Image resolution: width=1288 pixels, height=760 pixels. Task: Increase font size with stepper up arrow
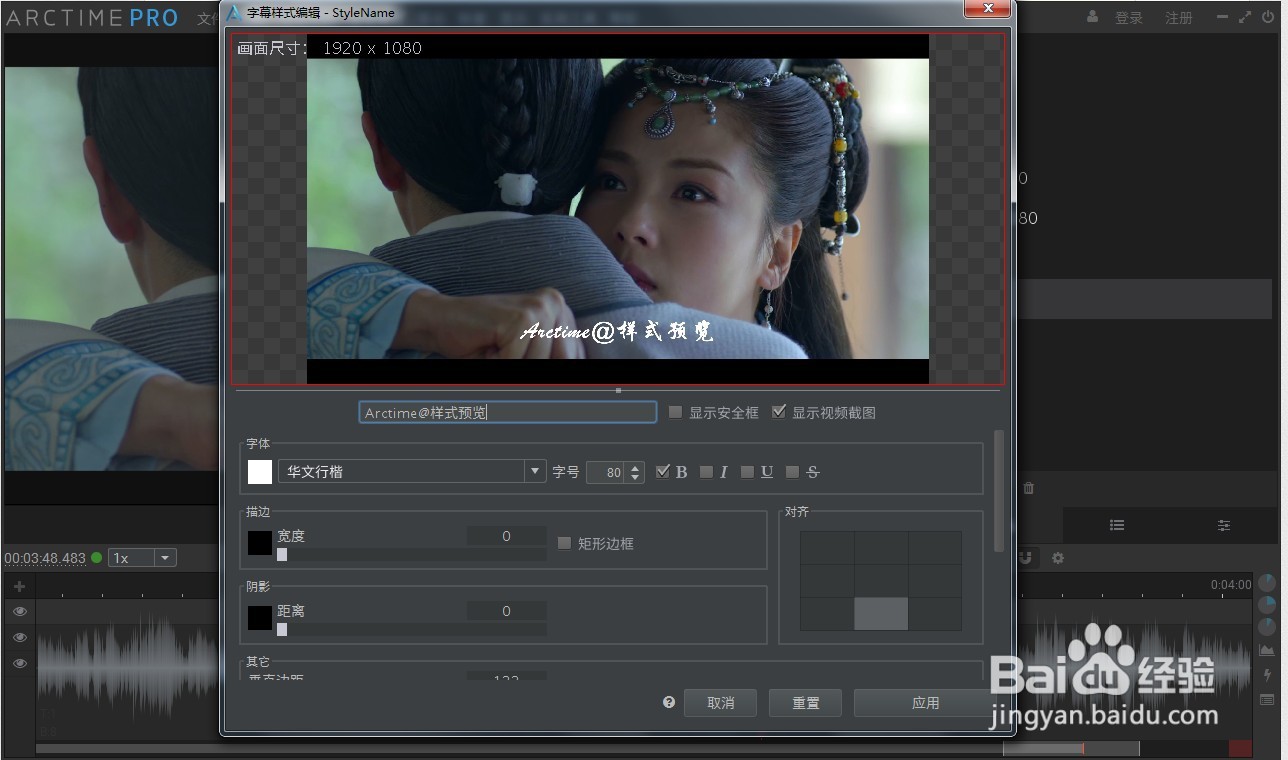coord(635,467)
